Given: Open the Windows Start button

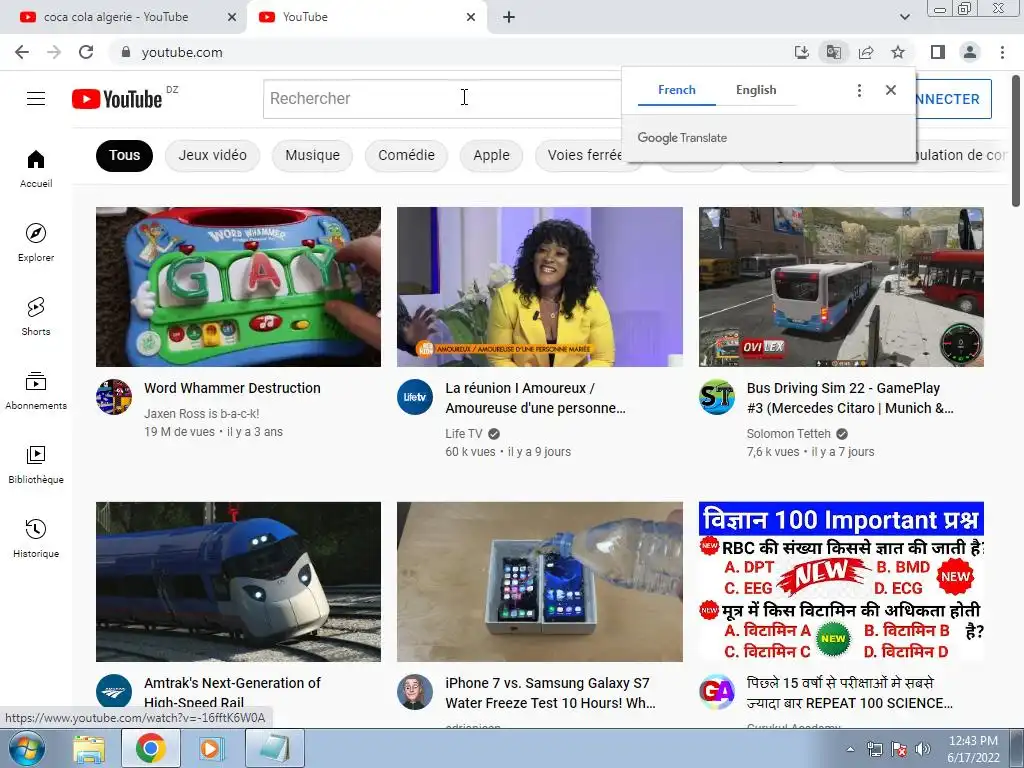Looking at the screenshot, I should tap(26, 748).
